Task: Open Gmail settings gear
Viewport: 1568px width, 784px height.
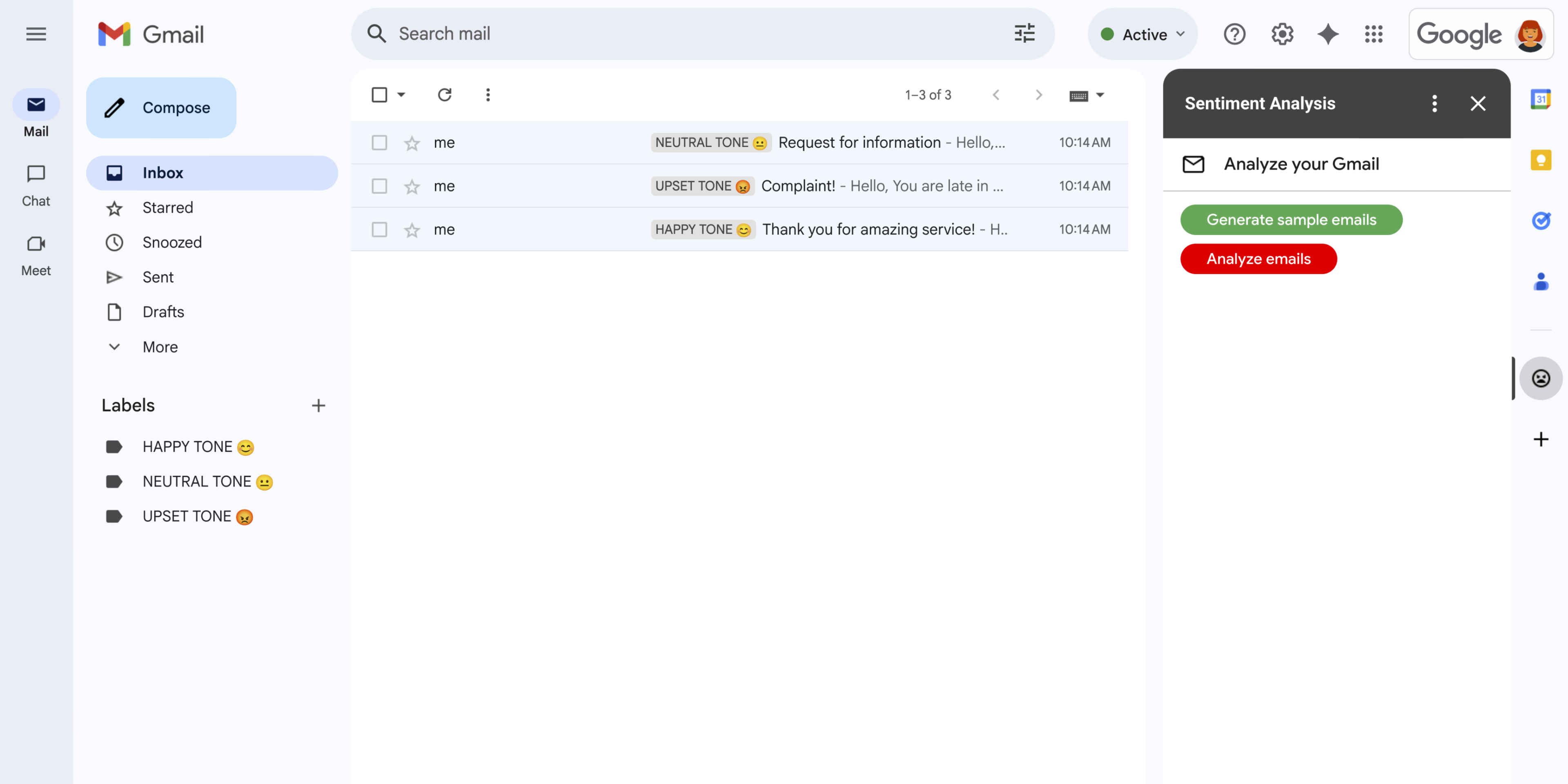Action: tap(1282, 34)
